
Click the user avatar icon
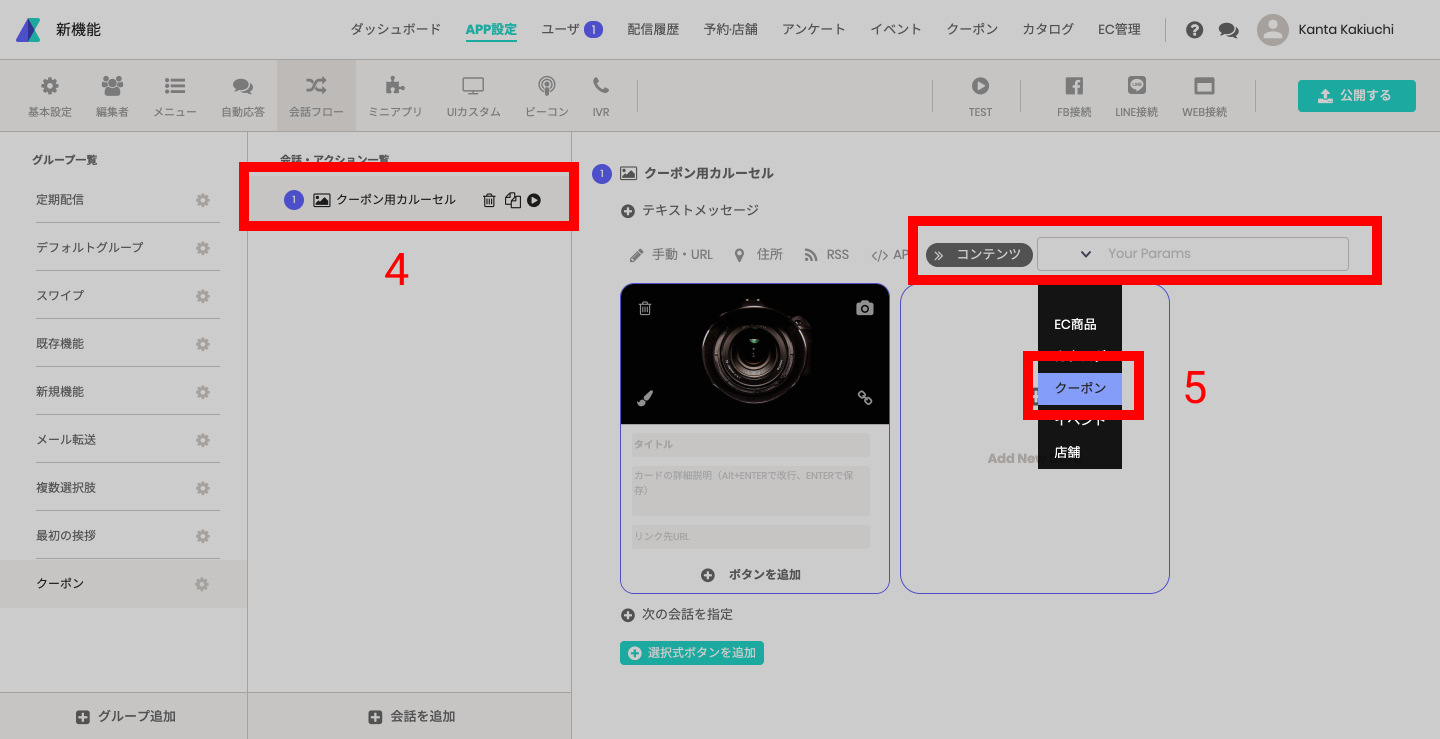(1273, 30)
